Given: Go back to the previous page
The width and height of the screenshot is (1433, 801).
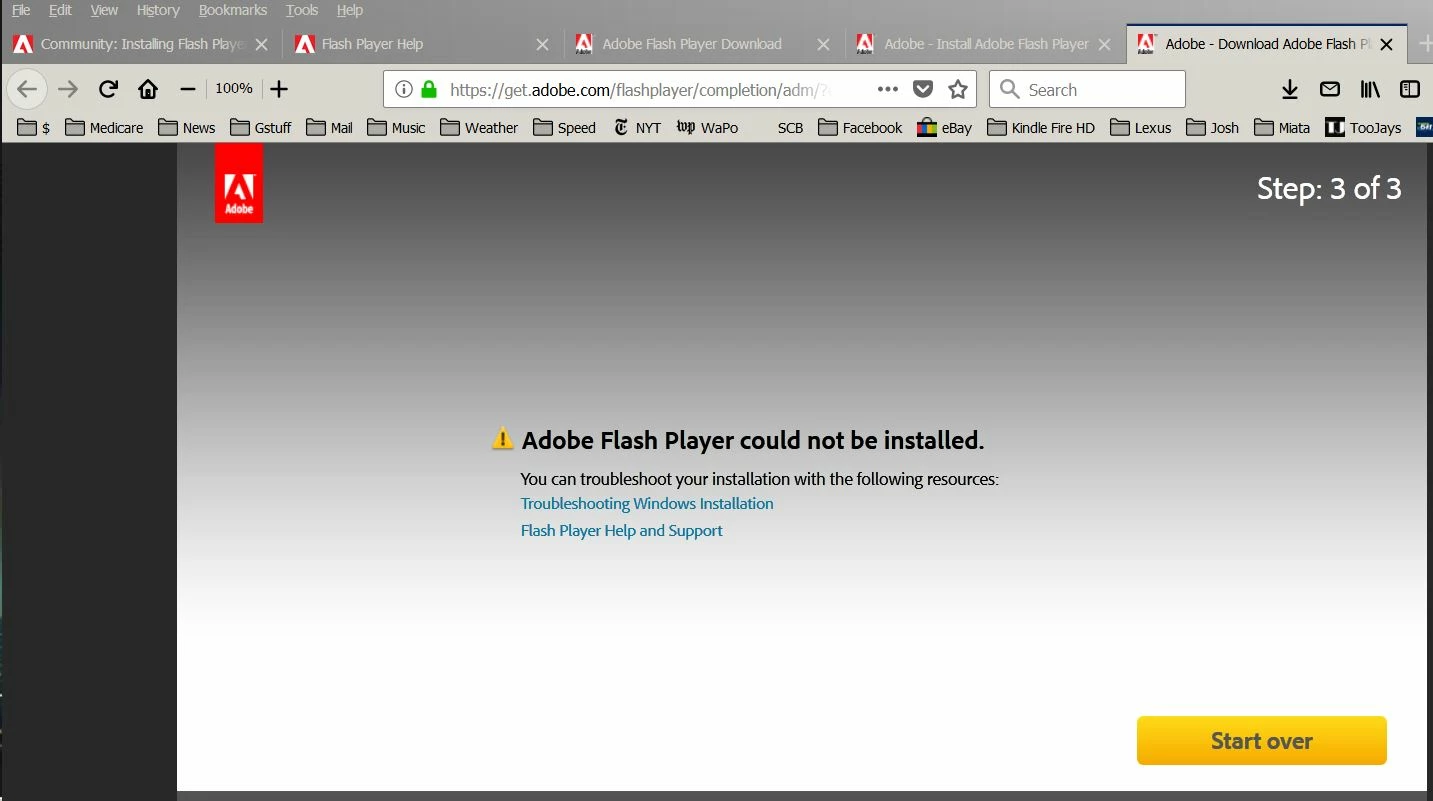Looking at the screenshot, I should (27, 89).
